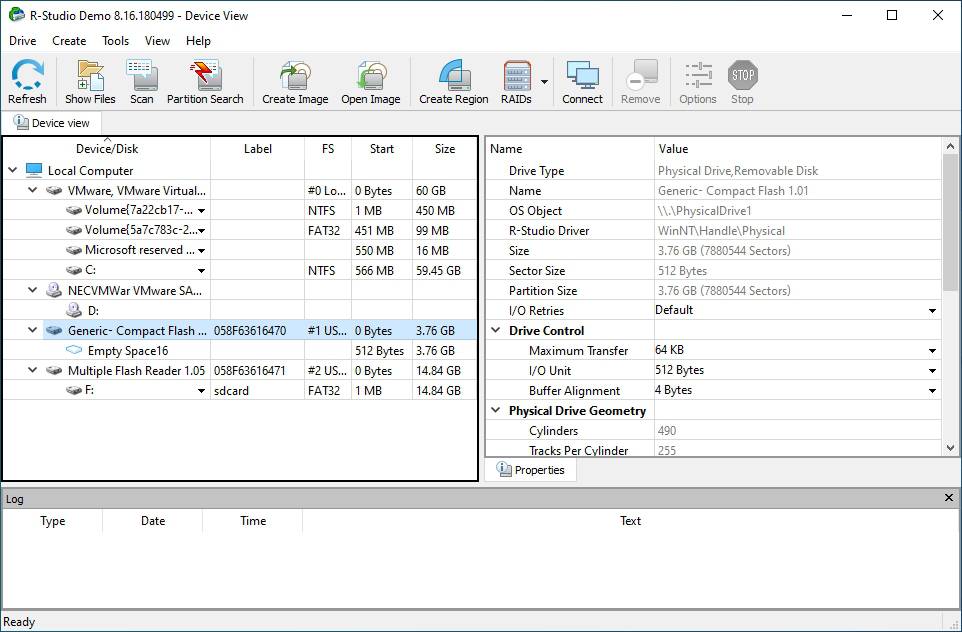The height and width of the screenshot is (632, 962).
Task: Select the Properties tab
Action: click(x=531, y=470)
